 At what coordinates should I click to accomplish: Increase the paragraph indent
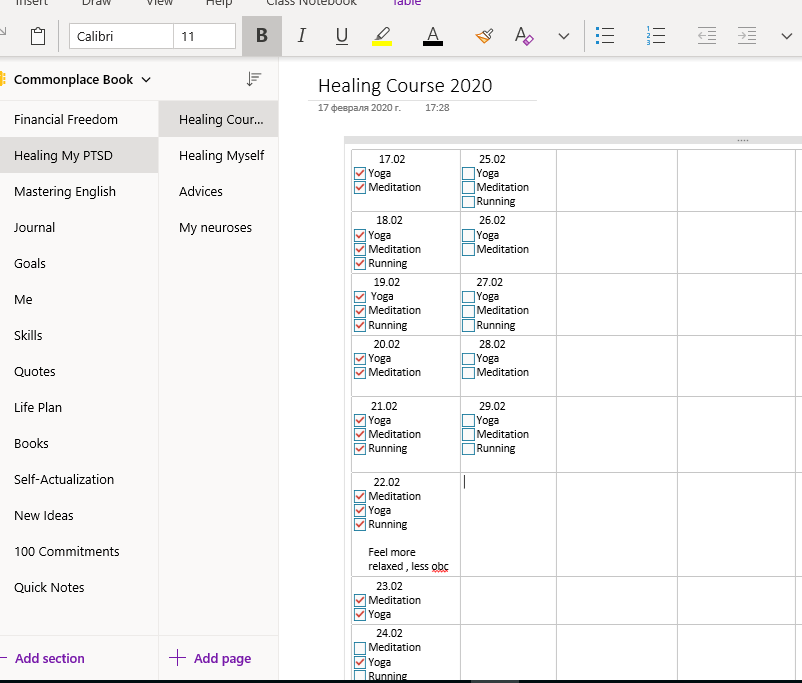click(746, 36)
